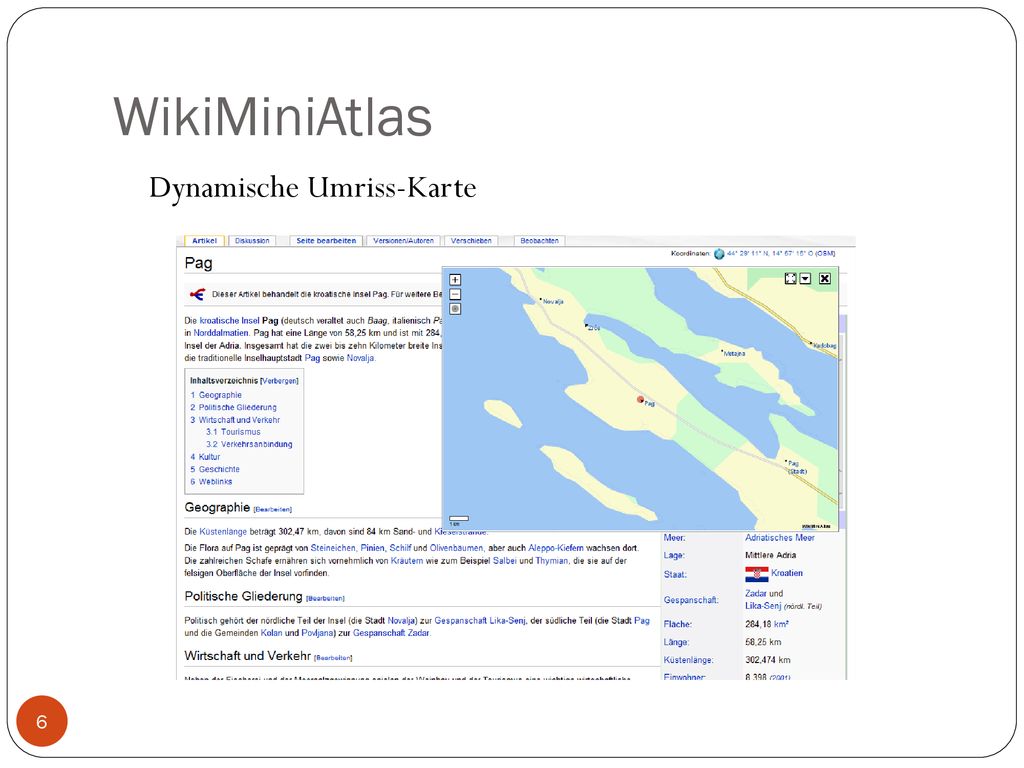
Task: Open the Seite bearbeiten tab
Action: (326, 241)
